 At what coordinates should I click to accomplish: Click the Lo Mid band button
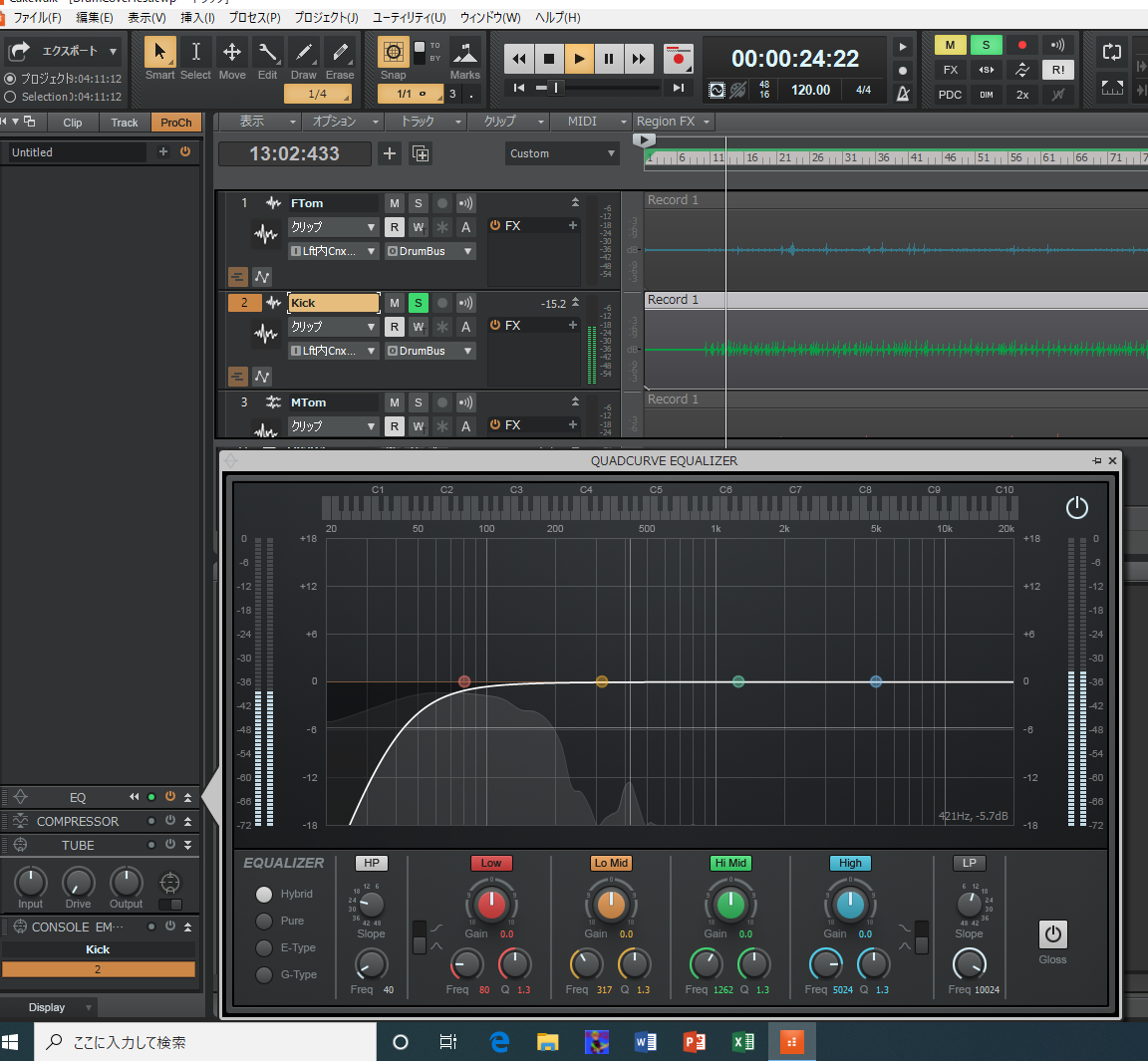click(x=611, y=863)
